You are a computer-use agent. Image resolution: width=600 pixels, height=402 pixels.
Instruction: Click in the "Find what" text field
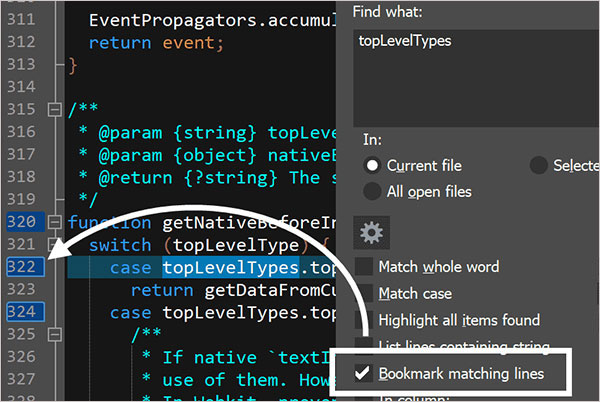point(470,70)
